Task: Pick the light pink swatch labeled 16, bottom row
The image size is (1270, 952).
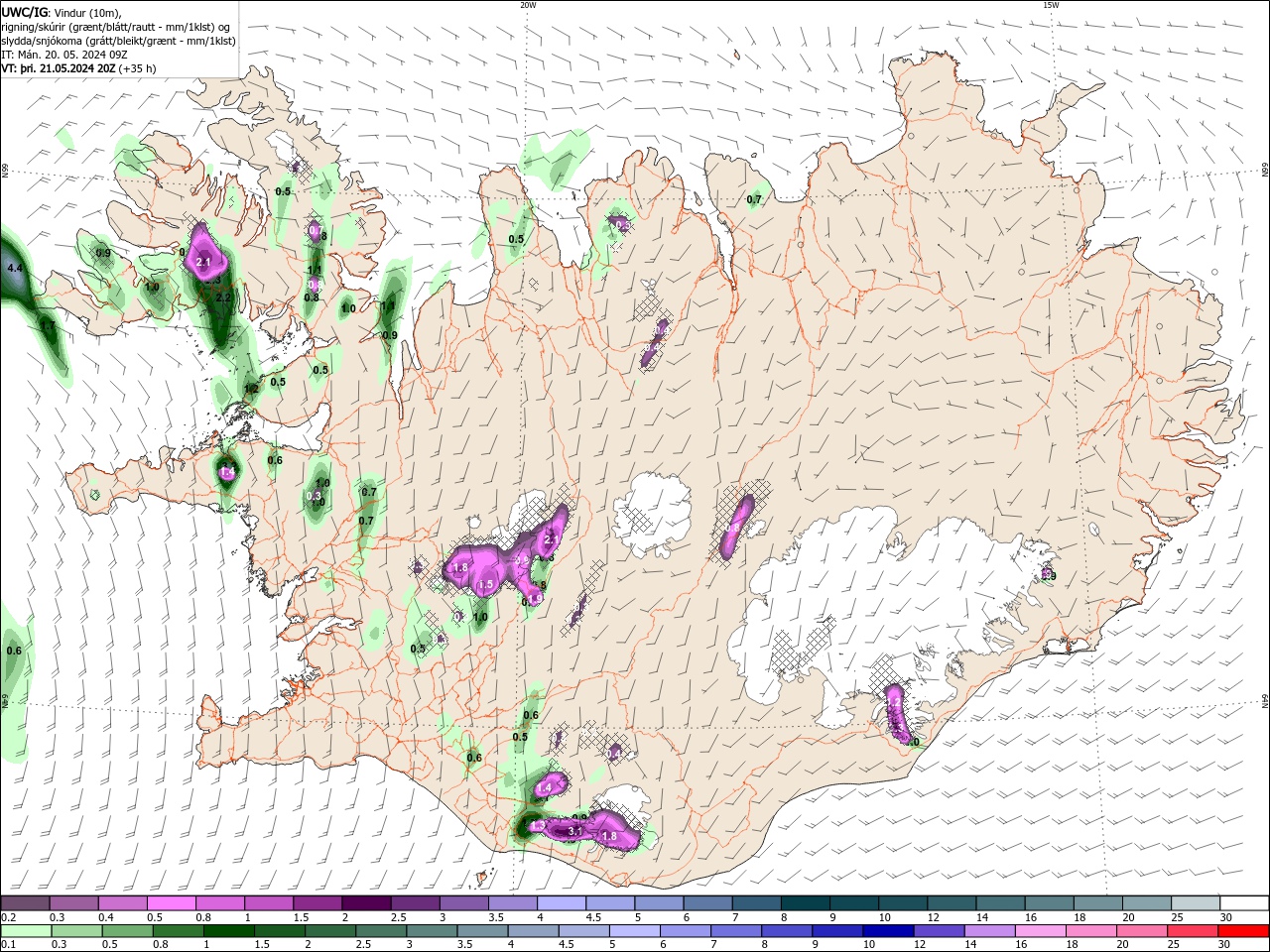Action: click(1041, 931)
